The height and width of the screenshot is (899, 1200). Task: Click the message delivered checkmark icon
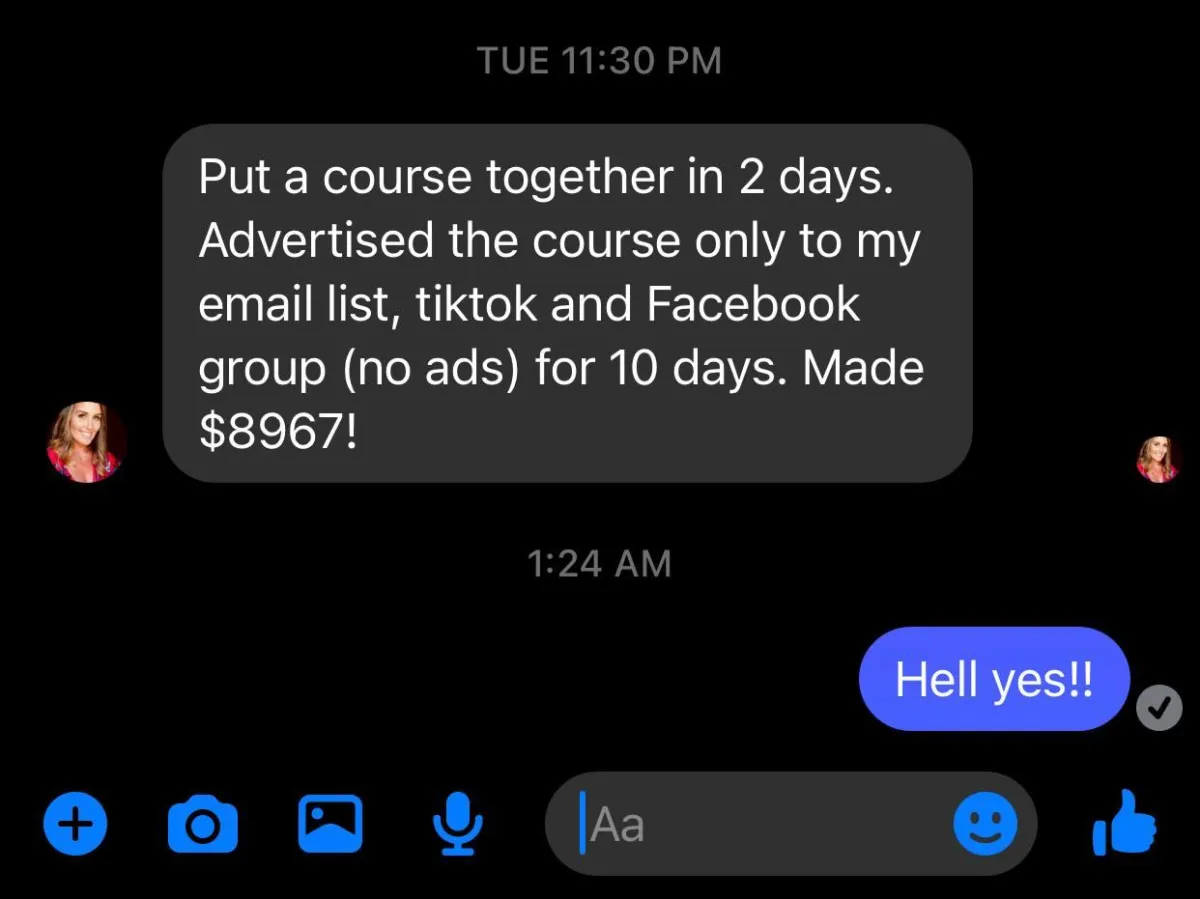pos(1159,709)
